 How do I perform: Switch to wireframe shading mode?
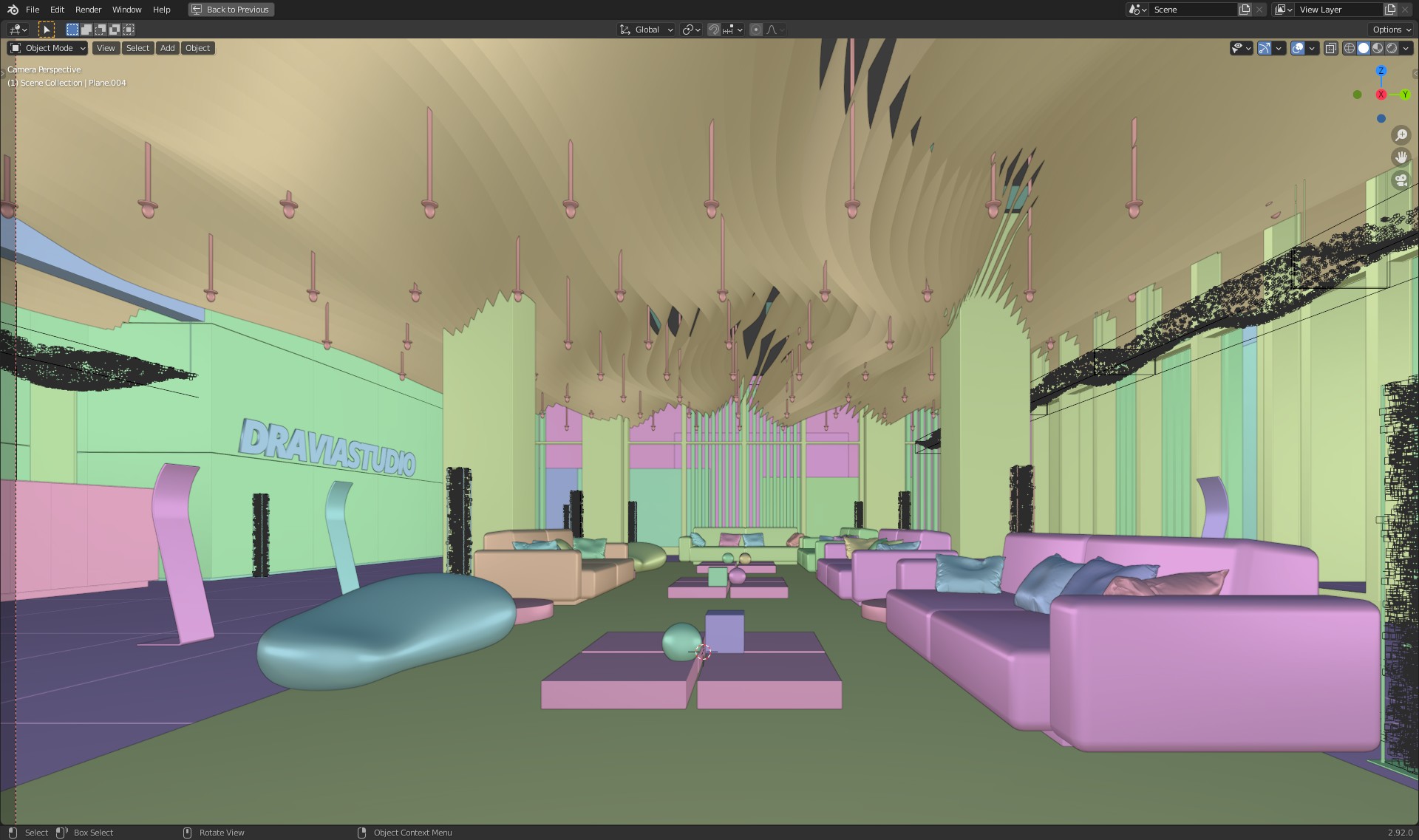pyautogui.click(x=1350, y=48)
